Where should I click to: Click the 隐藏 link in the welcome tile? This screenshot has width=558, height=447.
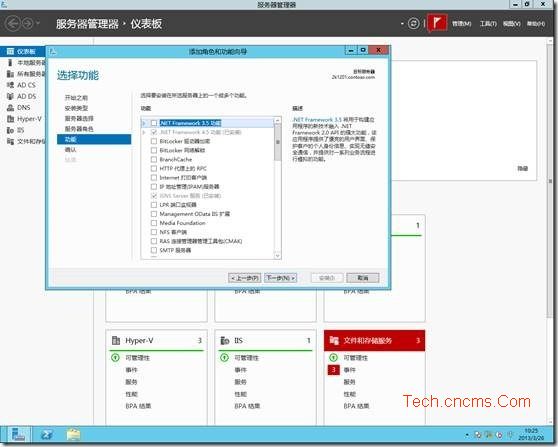[x=522, y=168]
